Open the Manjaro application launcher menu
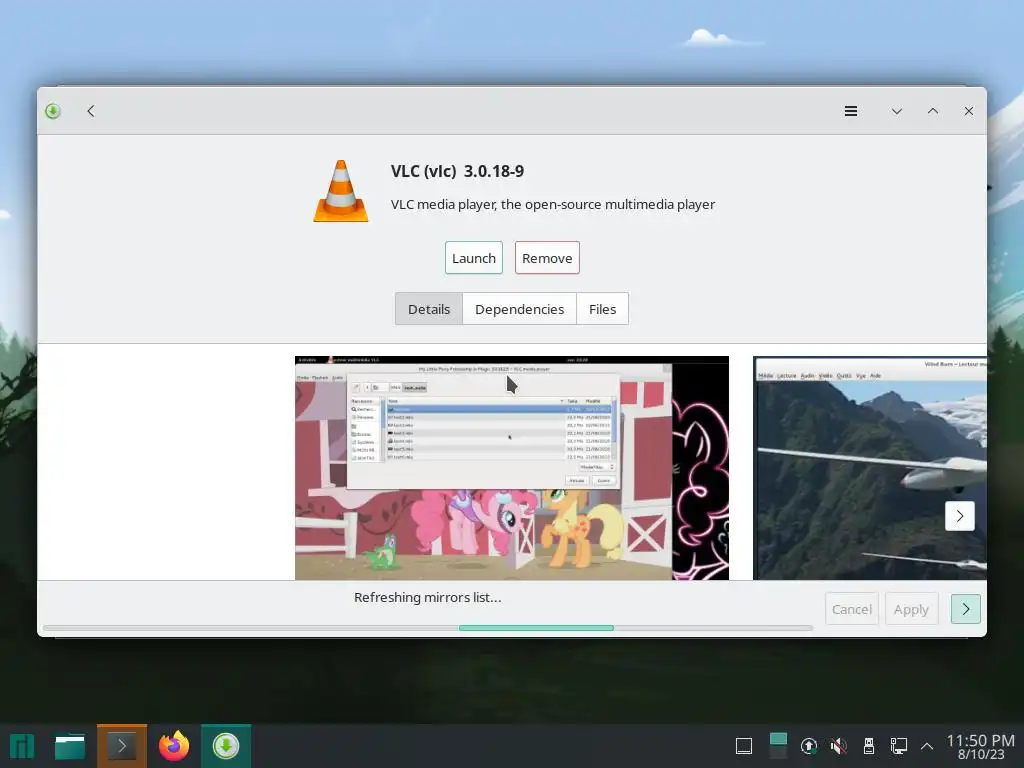The width and height of the screenshot is (1024, 768). coord(22,746)
